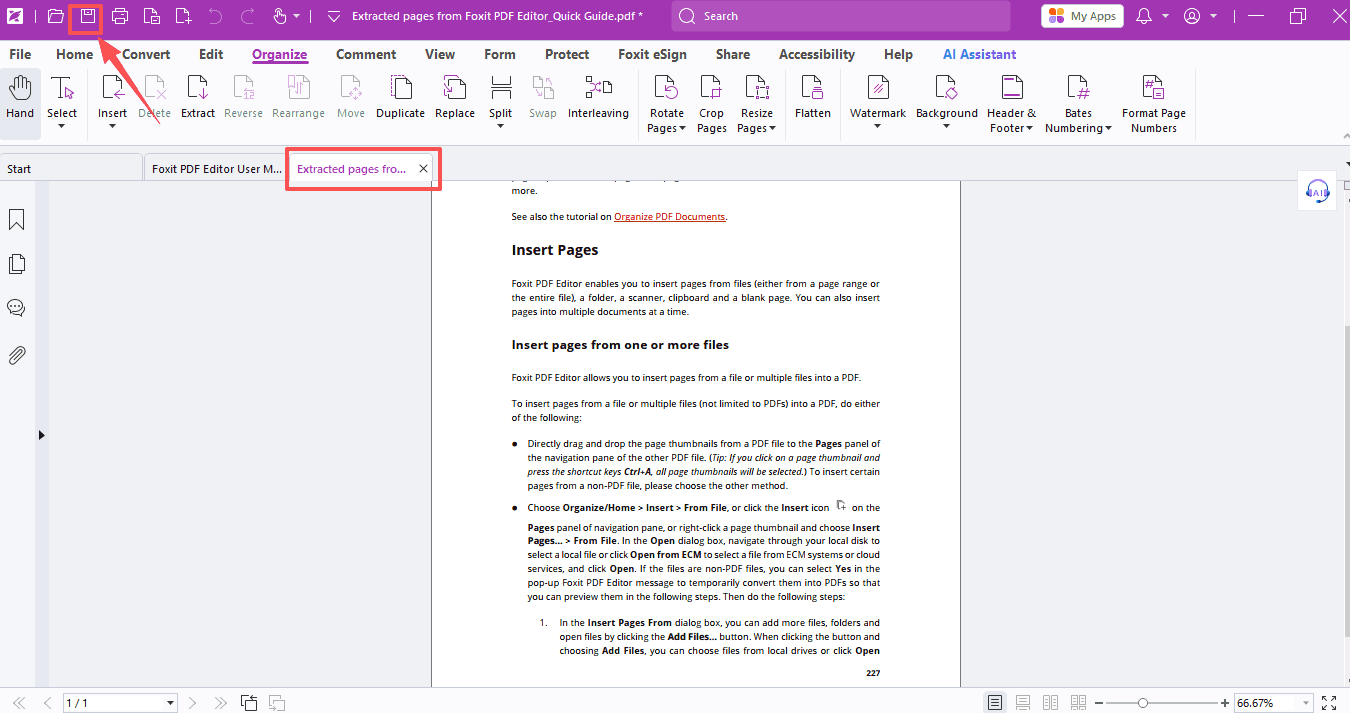Expand the navigation pane arrow

[42, 435]
